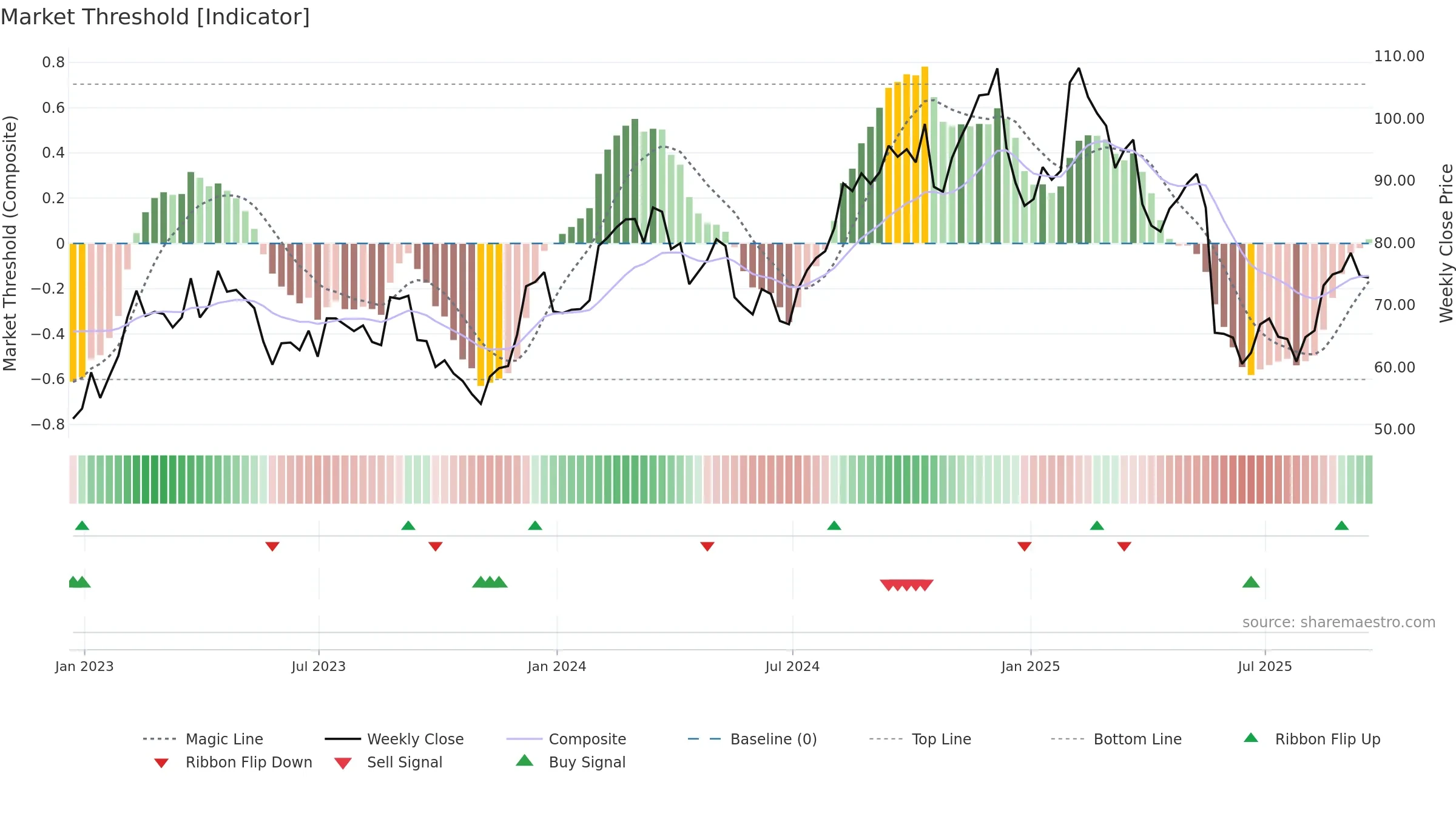The width and height of the screenshot is (1456, 819).
Task: Click the Ribbon Flip Up marker at Jan 2023
Action: click(82, 525)
